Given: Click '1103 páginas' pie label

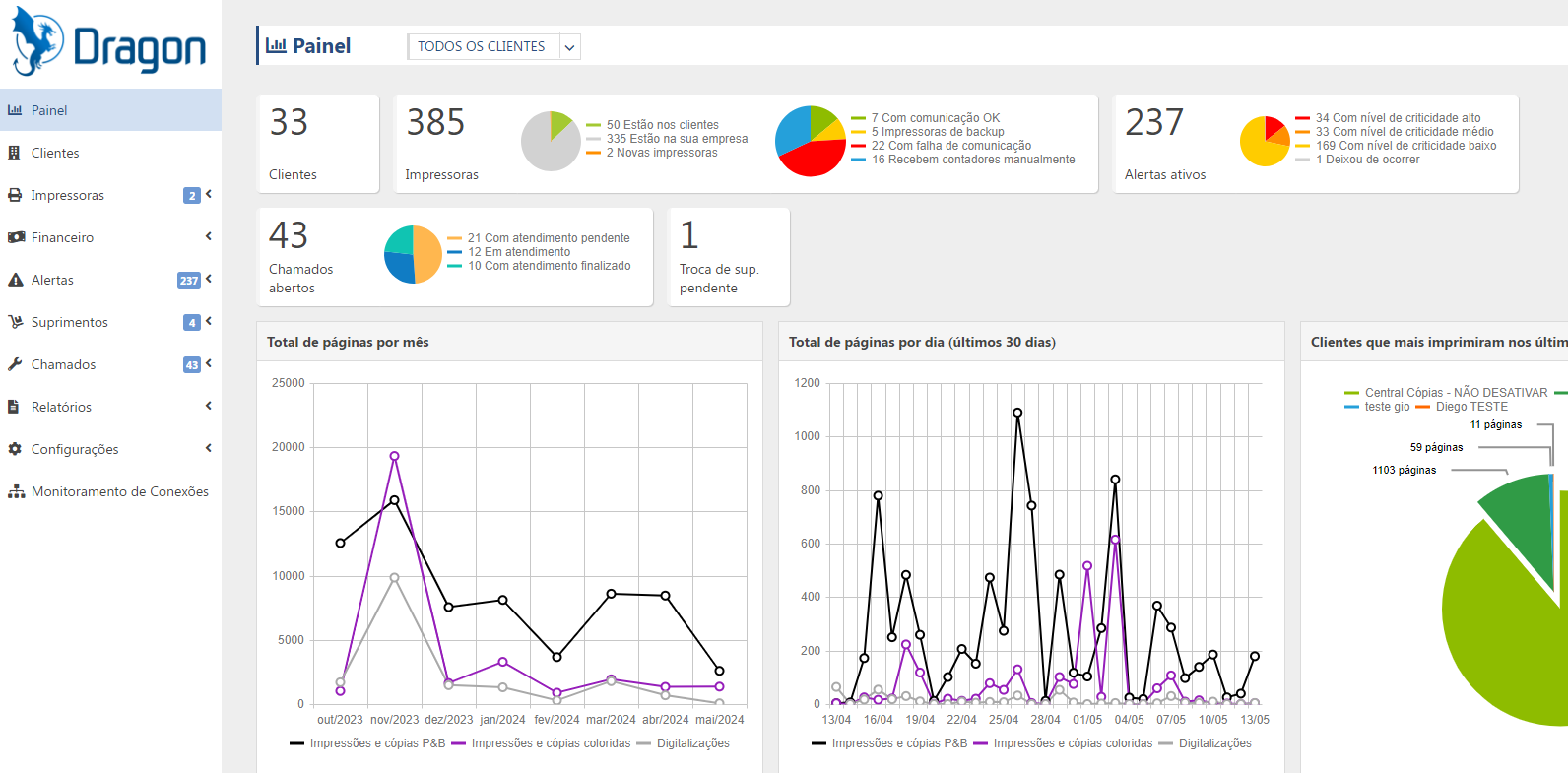Looking at the screenshot, I should [x=1405, y=470].
